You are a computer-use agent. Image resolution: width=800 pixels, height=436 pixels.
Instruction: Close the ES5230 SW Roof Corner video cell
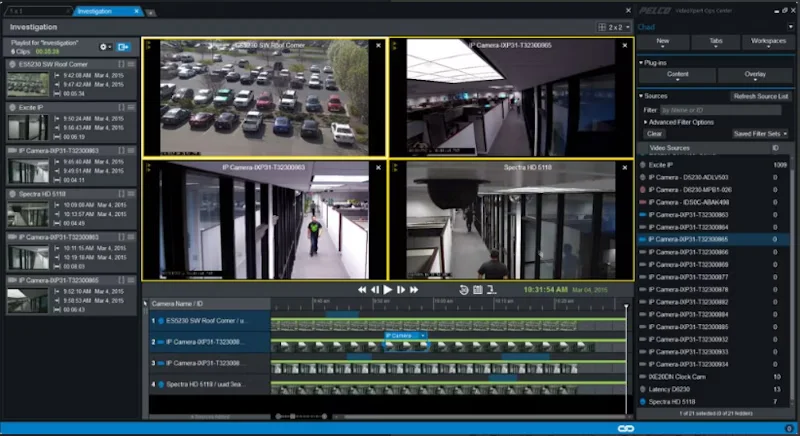click(x=378, y=45)
